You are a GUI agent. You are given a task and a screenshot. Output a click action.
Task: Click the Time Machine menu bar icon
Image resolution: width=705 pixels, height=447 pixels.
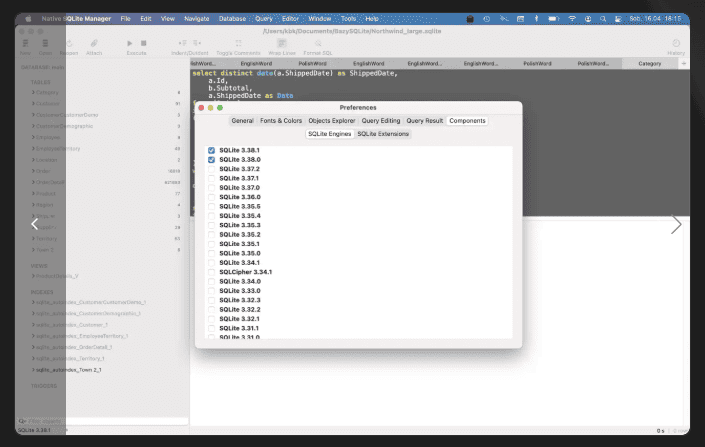pos(486,18)
